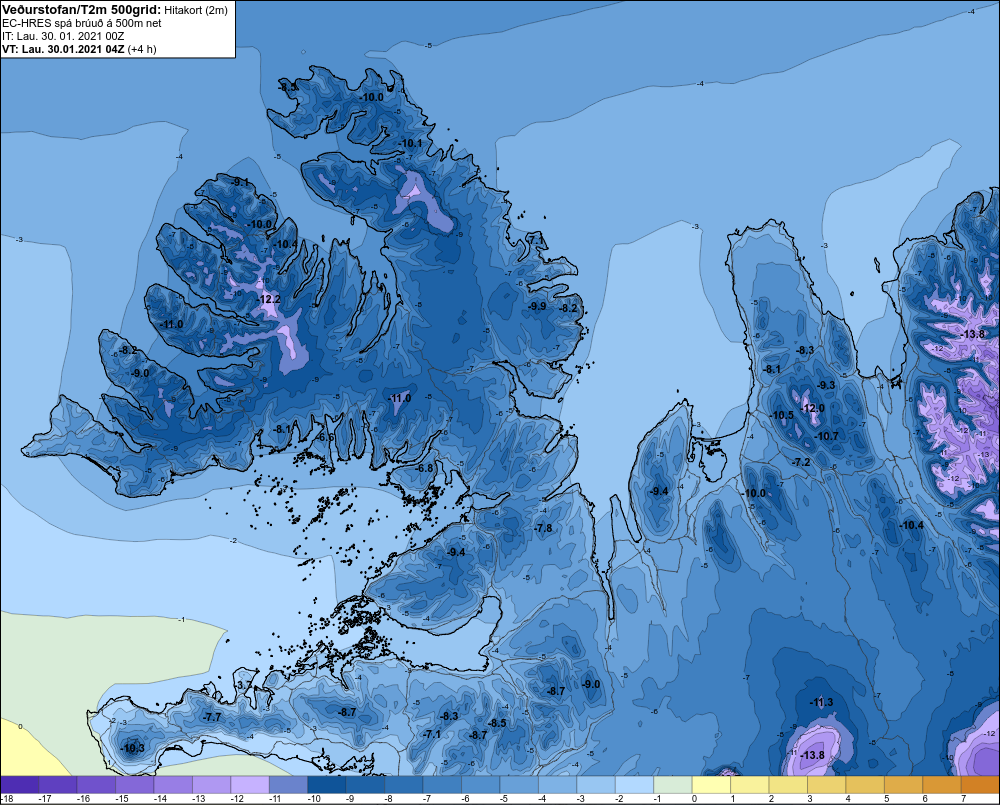This screenshot has width=1000, height=805.
Task: Click the -12.0 temperature label
Action: [813, 408]
